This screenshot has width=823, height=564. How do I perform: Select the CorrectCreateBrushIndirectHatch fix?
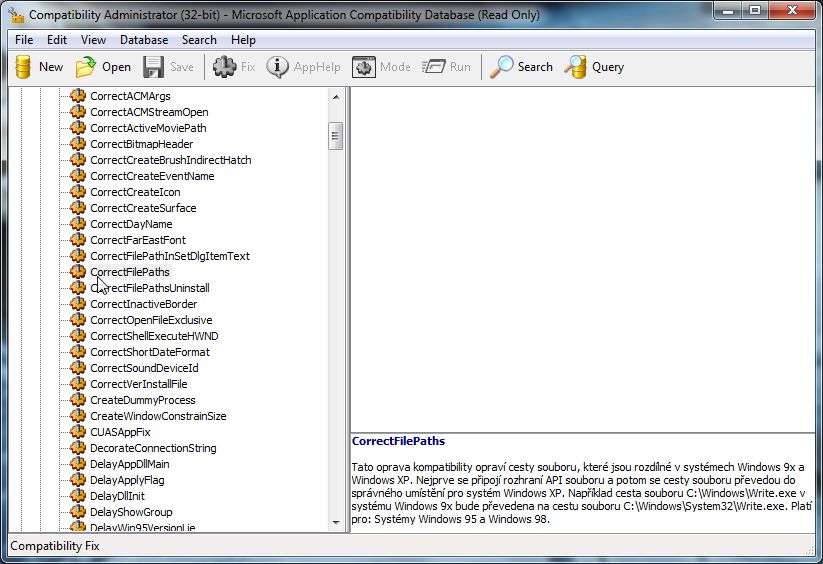[171, 159]
